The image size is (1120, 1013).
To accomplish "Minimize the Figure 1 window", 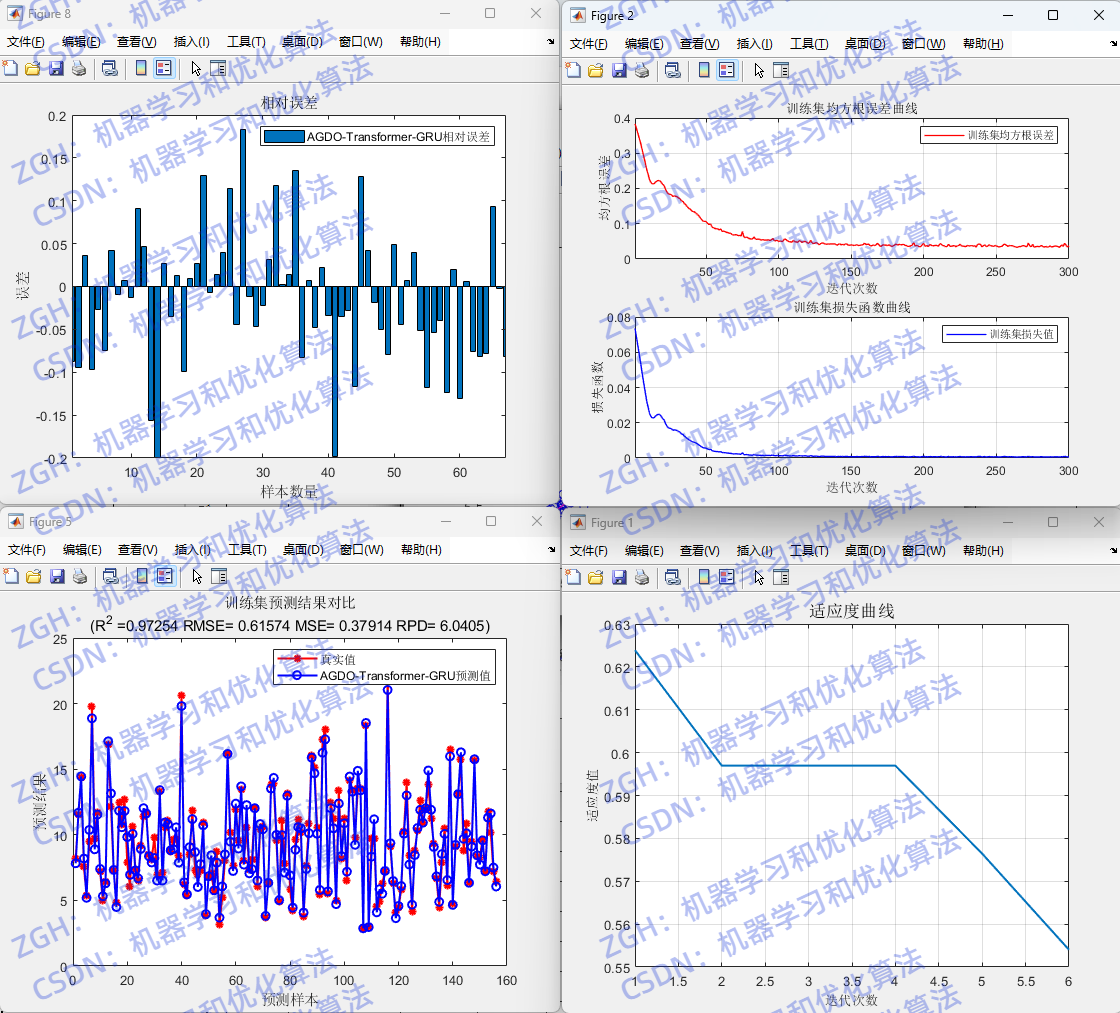I will click(1008, 522).
